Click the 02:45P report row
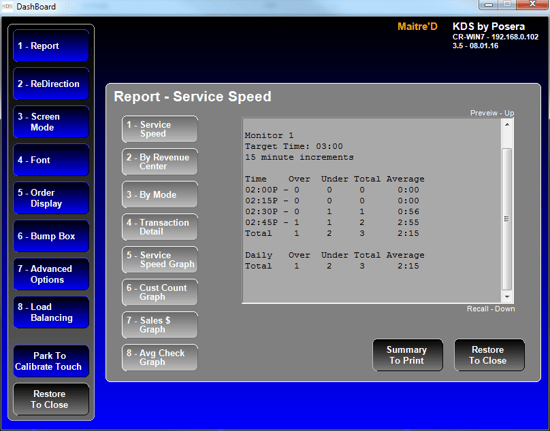 point(332,222)
